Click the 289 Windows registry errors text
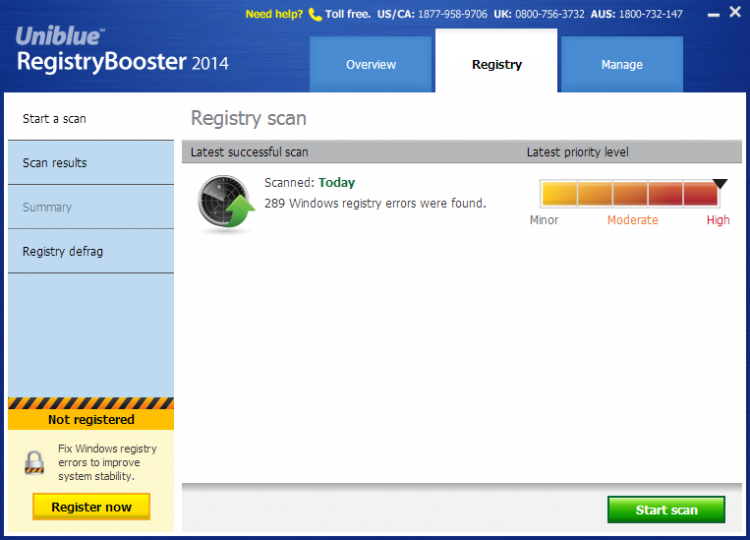Screen dimensions: 750x540 coord(375,203)
